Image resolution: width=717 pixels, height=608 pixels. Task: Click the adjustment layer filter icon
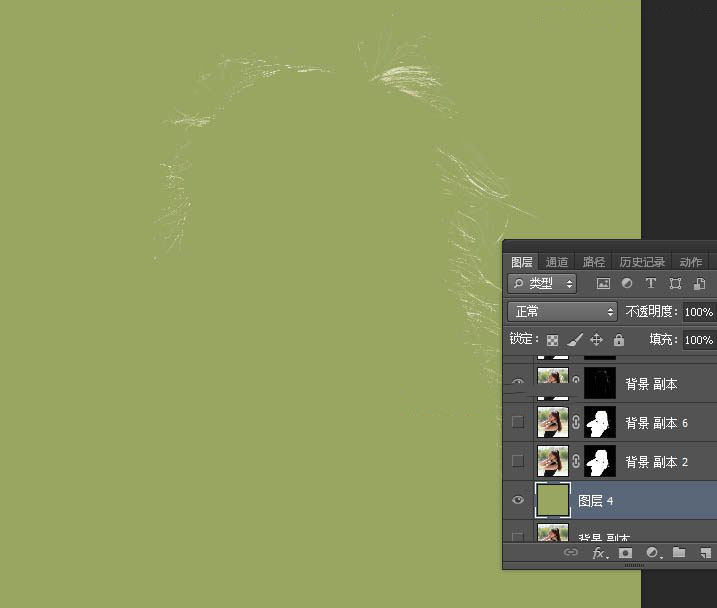pos(627,284)
